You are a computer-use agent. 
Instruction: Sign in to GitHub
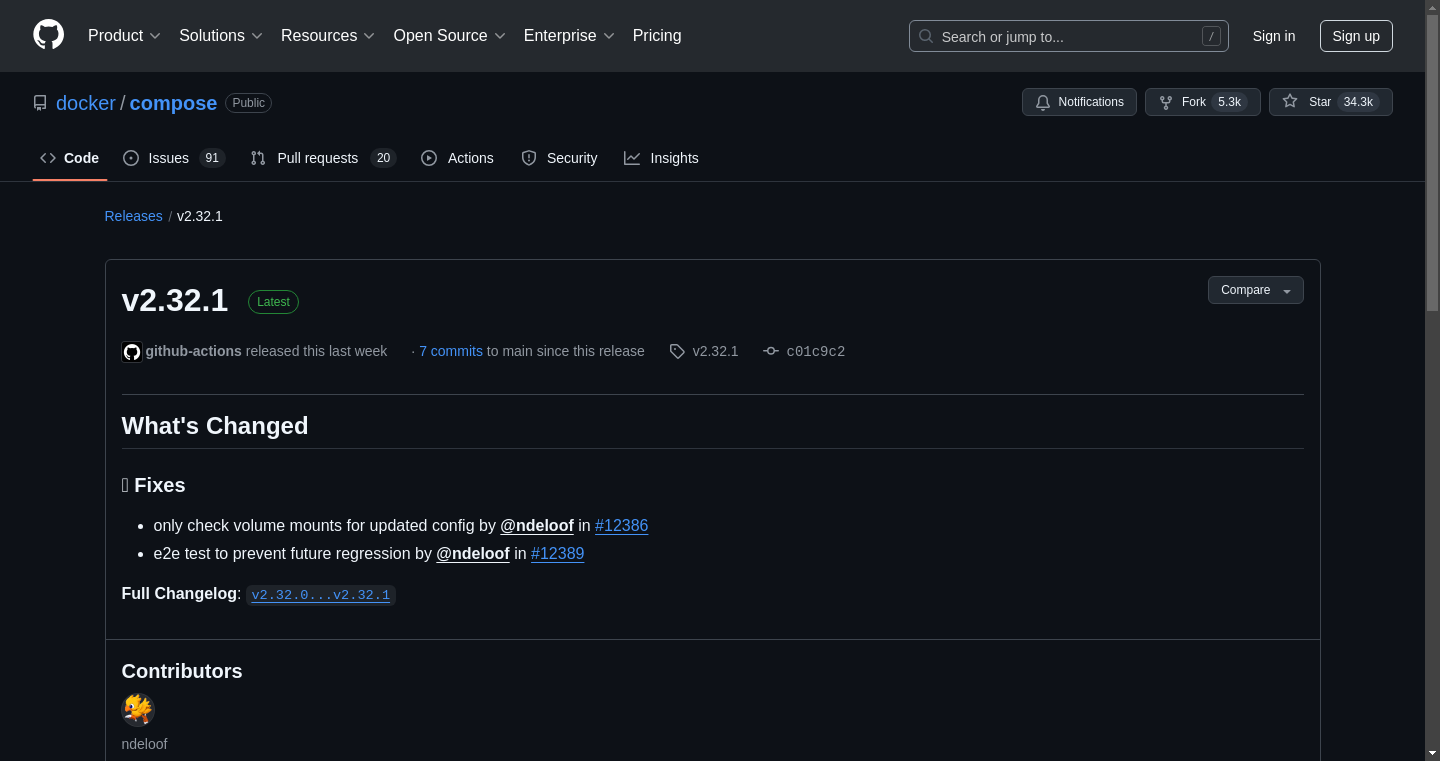(x=1274, y=36)
